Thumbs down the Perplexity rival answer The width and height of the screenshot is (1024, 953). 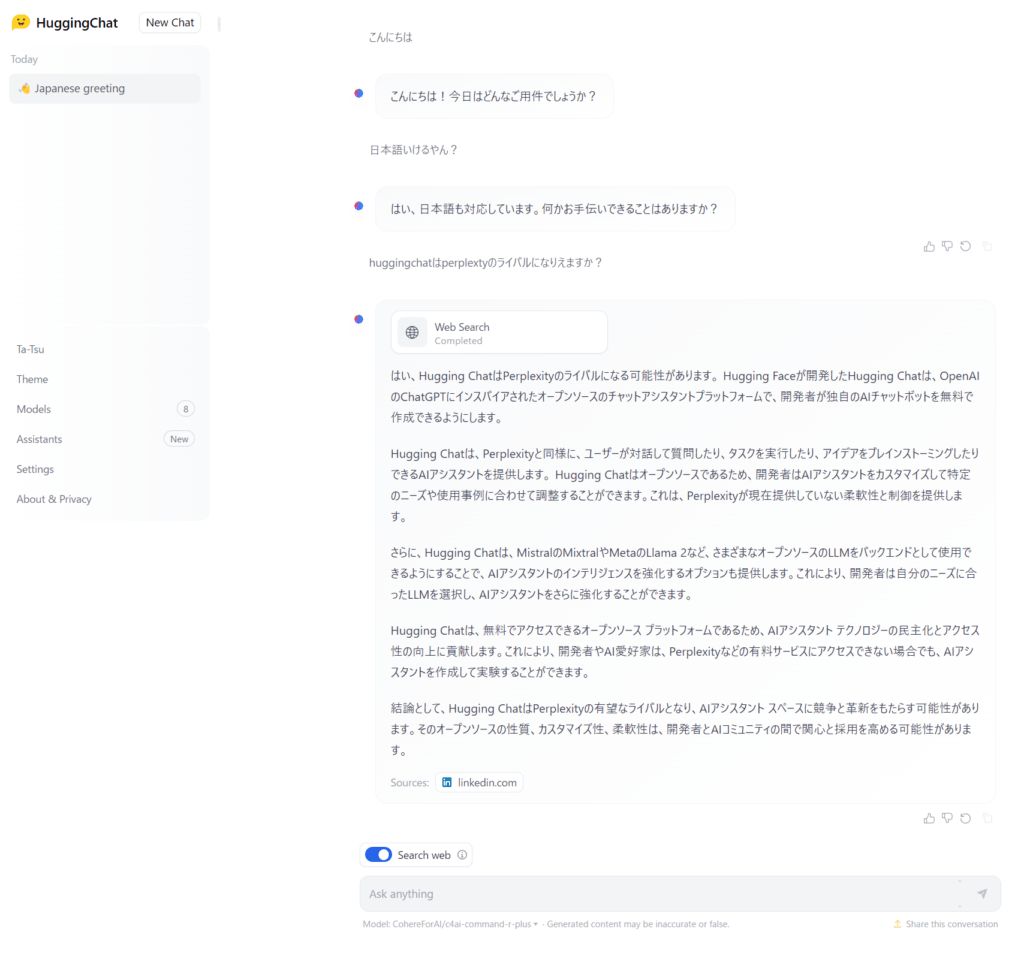point(947,818)
